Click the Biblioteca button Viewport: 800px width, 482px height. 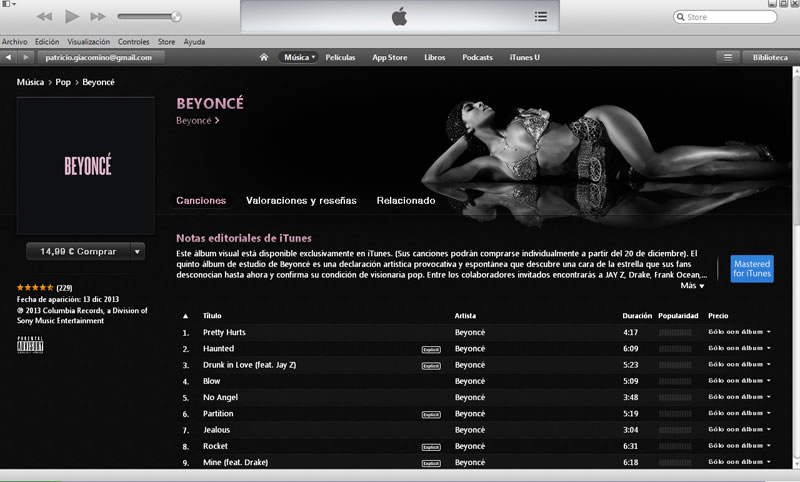[770, 58]
